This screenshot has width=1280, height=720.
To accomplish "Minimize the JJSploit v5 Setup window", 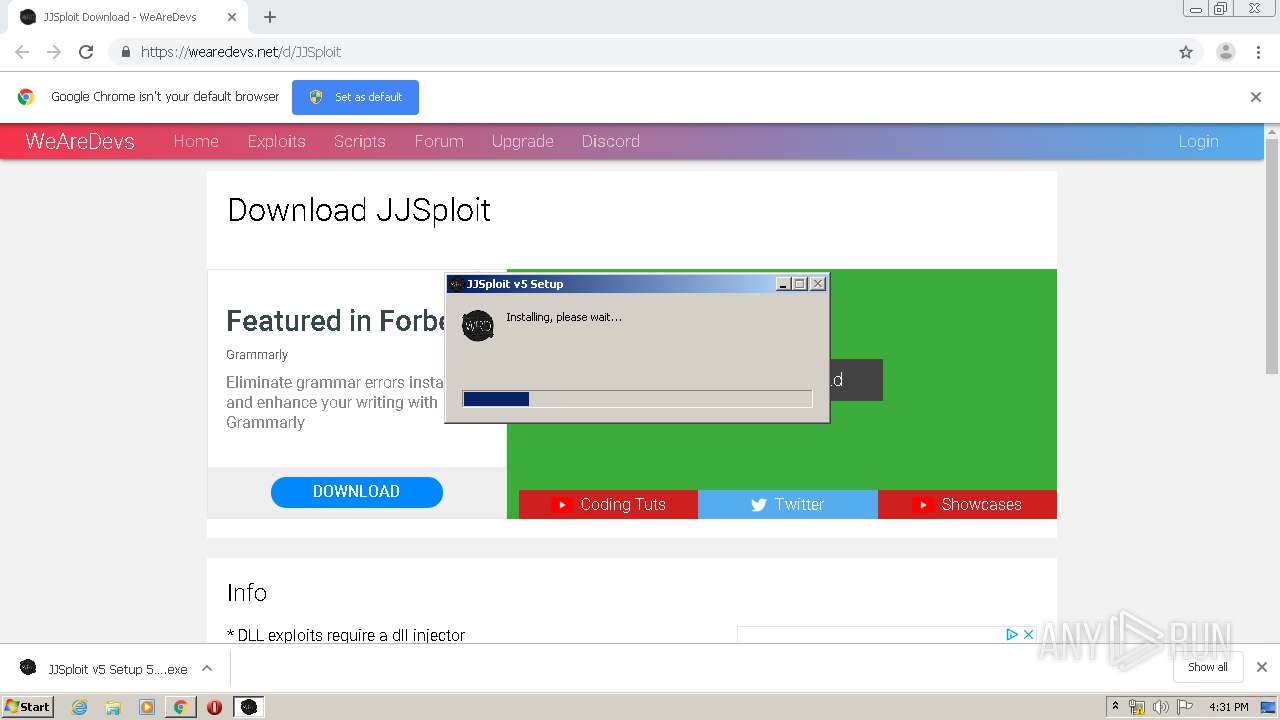I will click(x=784, y=284).
